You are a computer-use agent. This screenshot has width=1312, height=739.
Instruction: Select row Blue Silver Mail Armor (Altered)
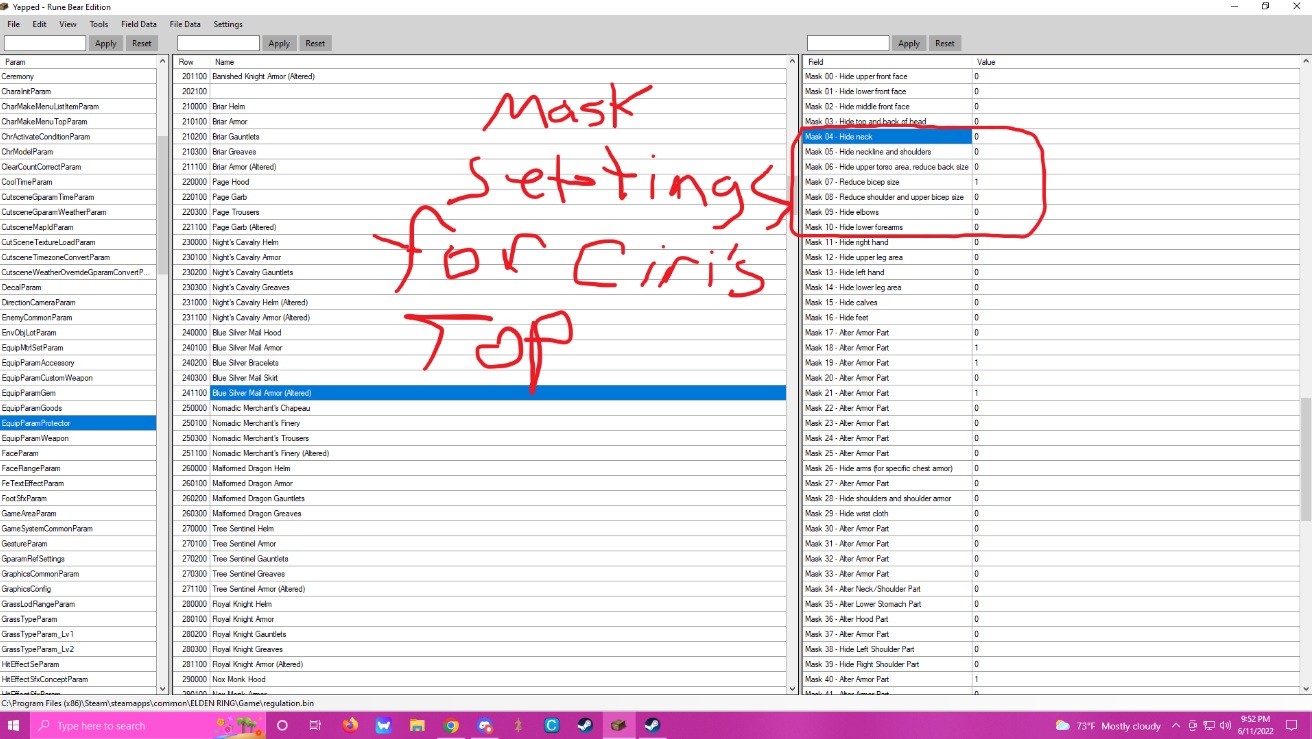coord(480,393)
